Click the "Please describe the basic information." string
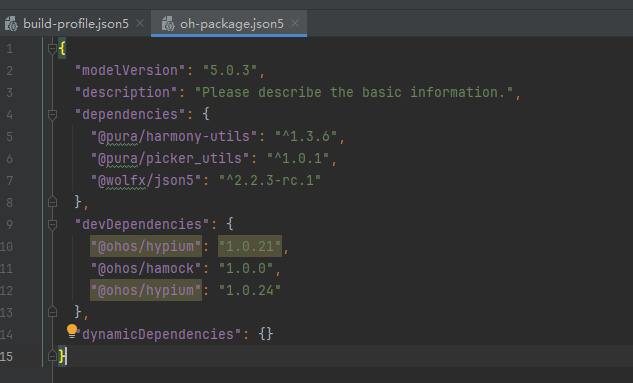633x383 pixels. tap(354, 92)
